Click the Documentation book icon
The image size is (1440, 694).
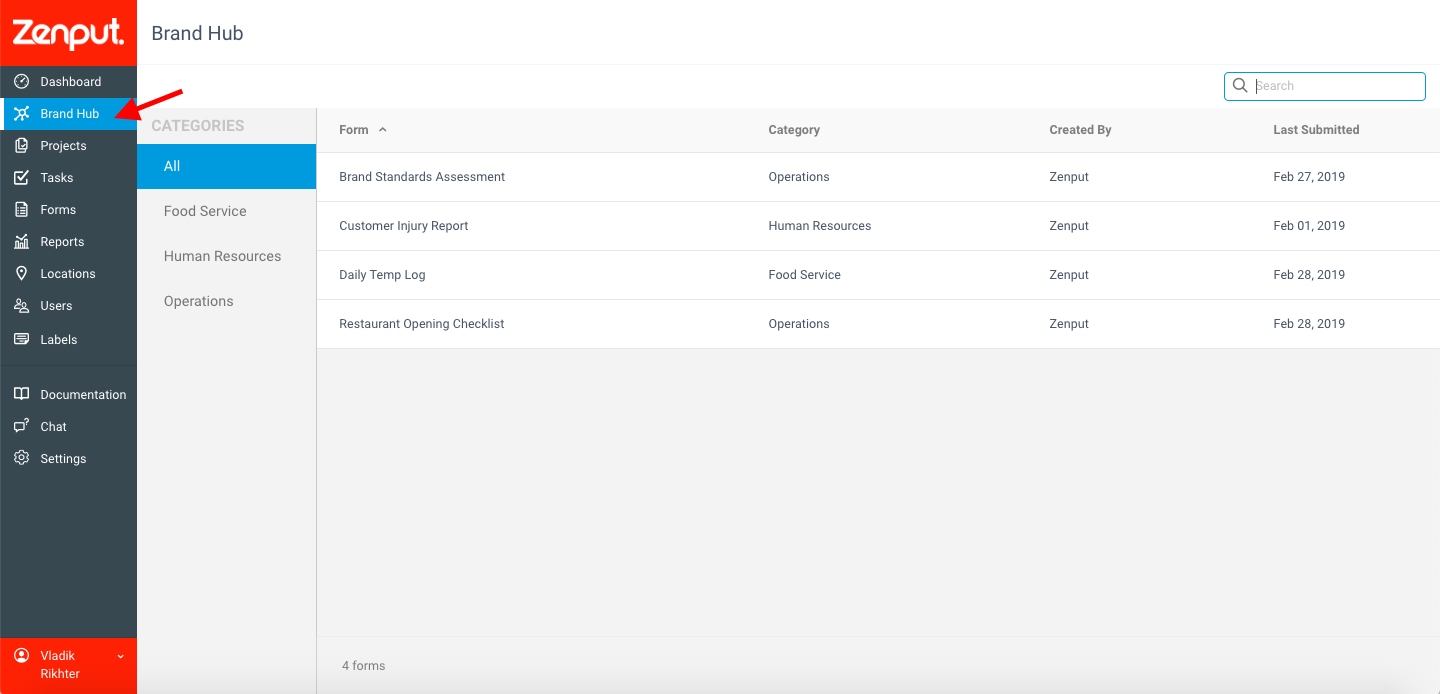click(21, 394)
